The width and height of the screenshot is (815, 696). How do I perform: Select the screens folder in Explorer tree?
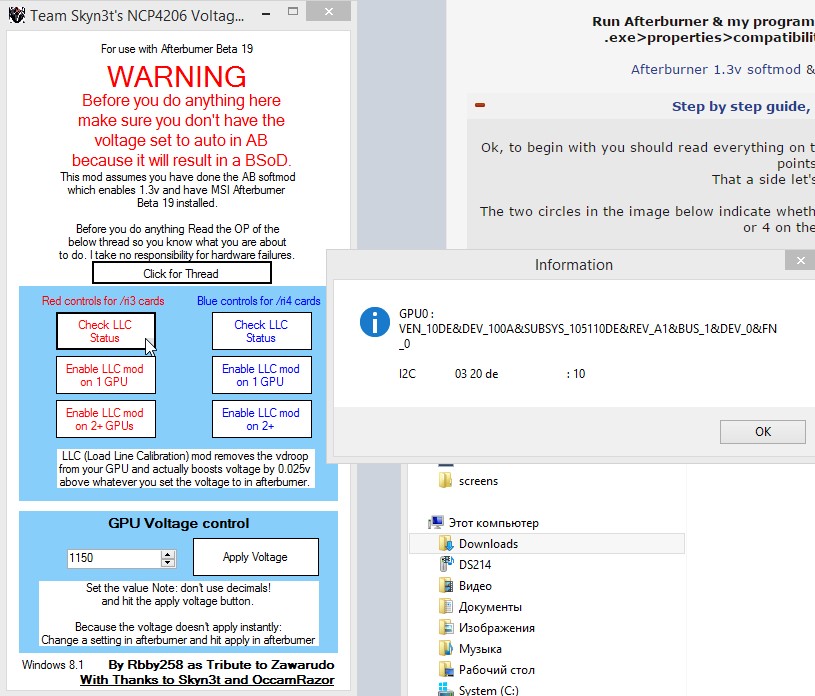point(478,481)
